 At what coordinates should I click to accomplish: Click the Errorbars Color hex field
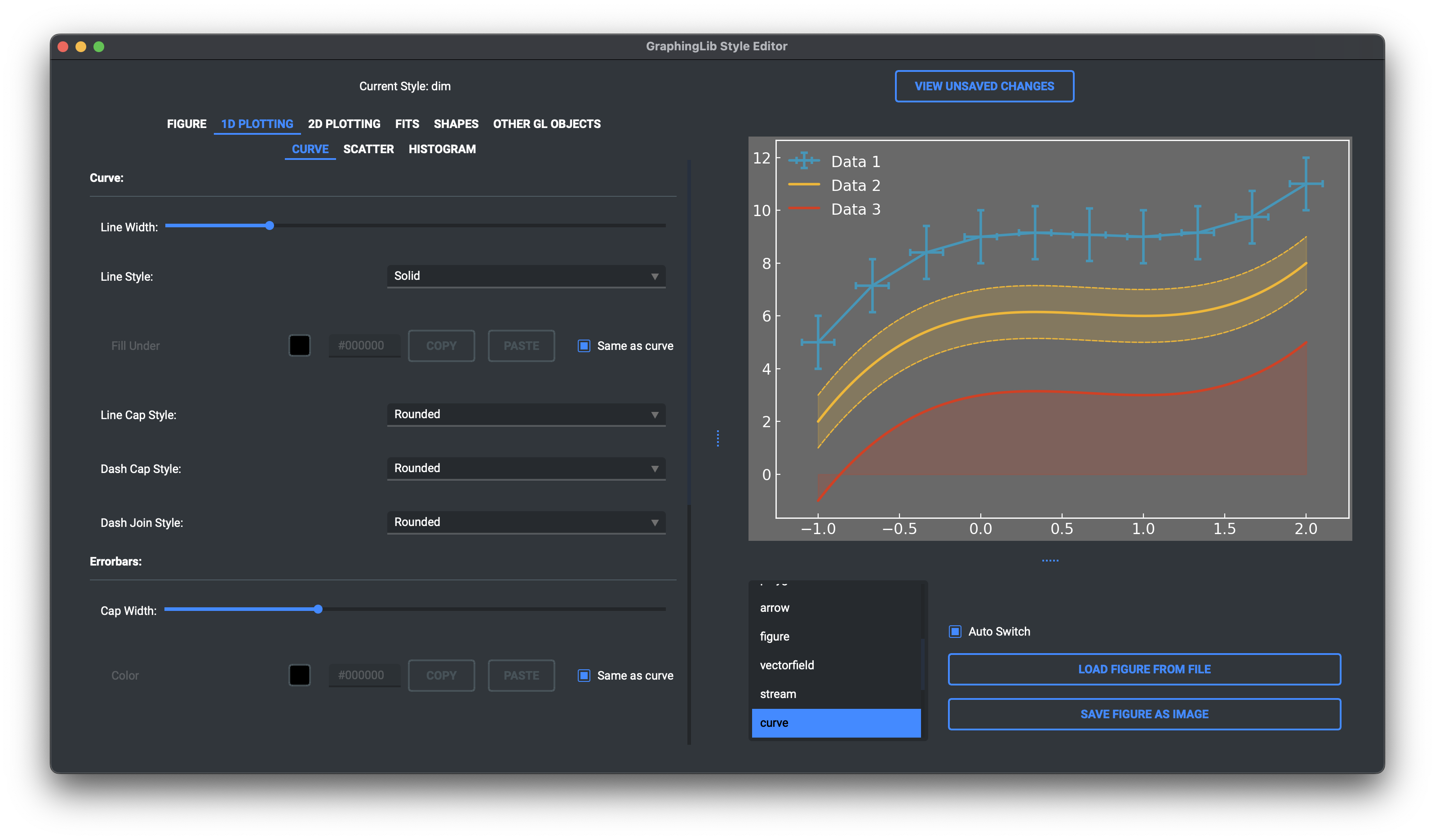[x=364, y=676]
